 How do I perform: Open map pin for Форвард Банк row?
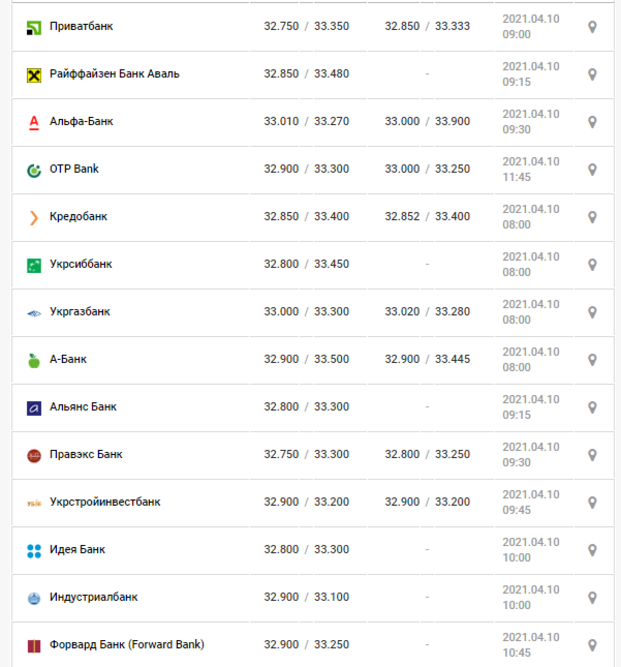coord(592,646)
